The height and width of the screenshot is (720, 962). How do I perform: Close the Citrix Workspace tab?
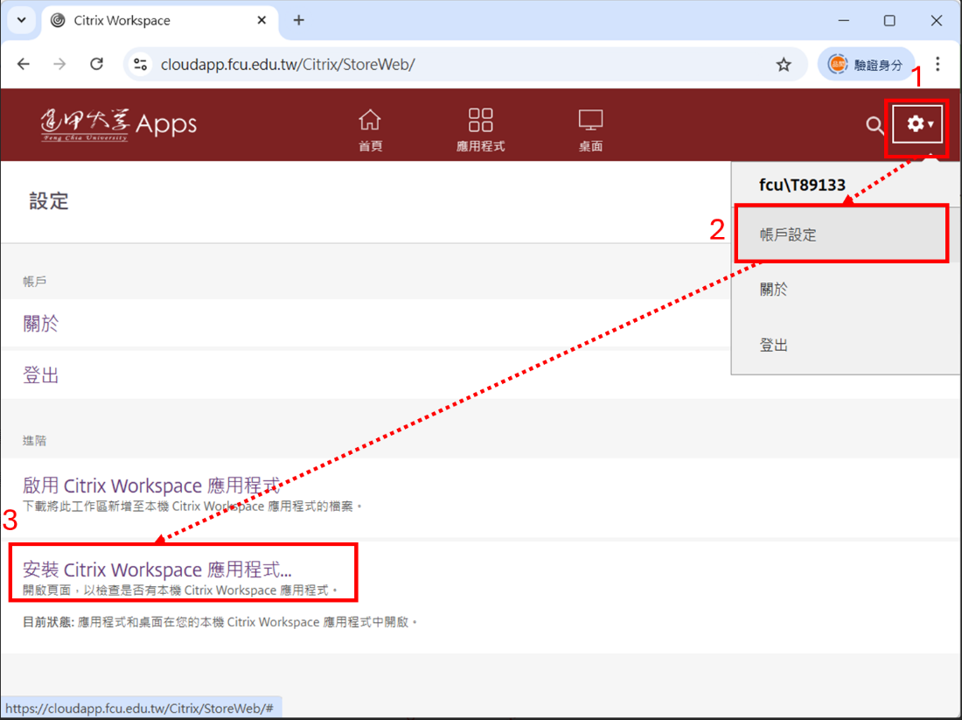261,20
